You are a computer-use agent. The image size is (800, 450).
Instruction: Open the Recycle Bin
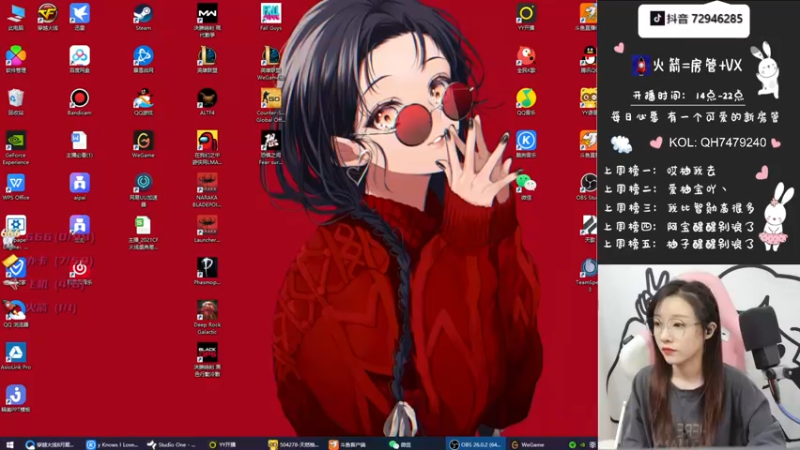point(16,101)
